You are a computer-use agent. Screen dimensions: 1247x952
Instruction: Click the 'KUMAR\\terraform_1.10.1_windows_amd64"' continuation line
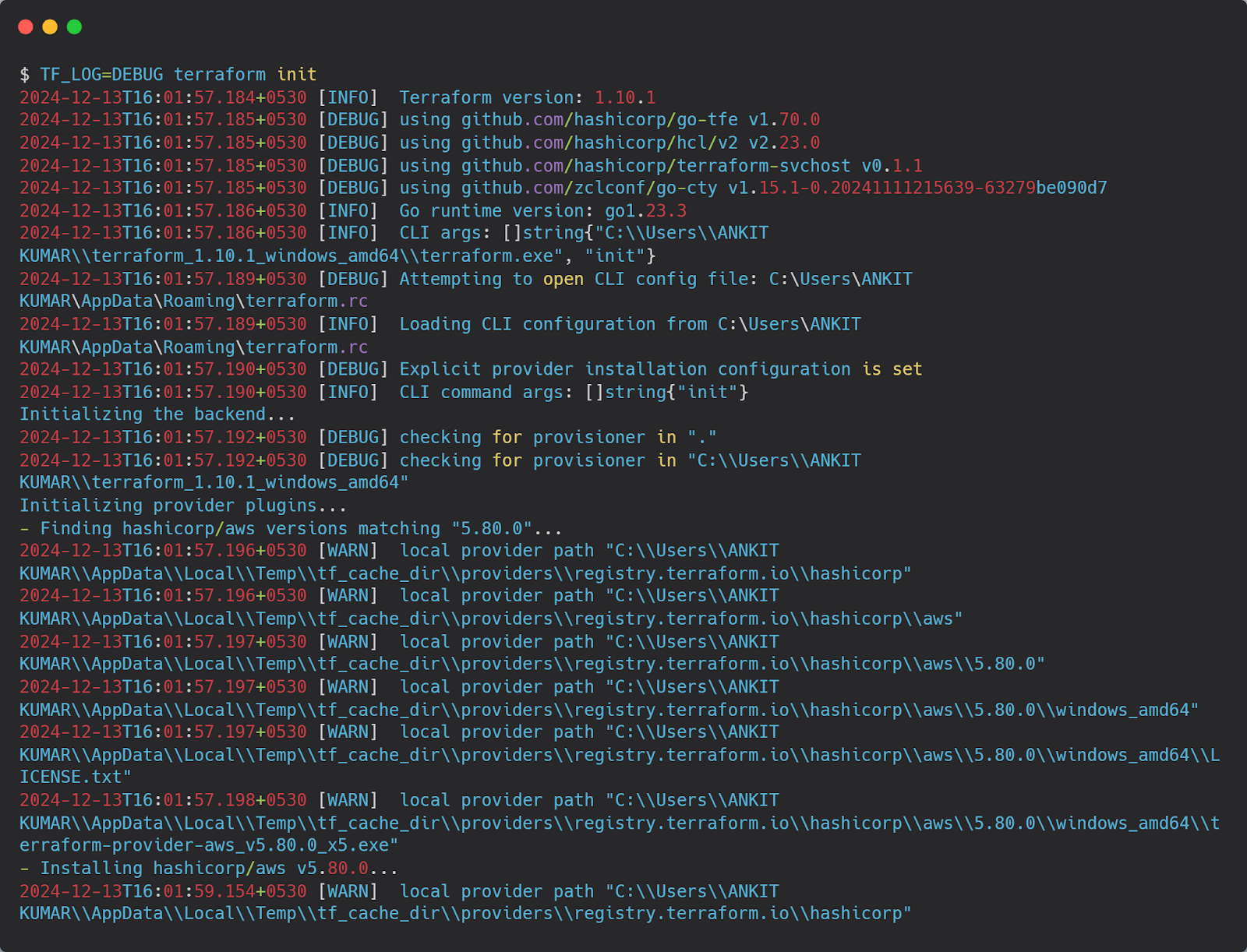pyautogui.click(x=214, y=483)
